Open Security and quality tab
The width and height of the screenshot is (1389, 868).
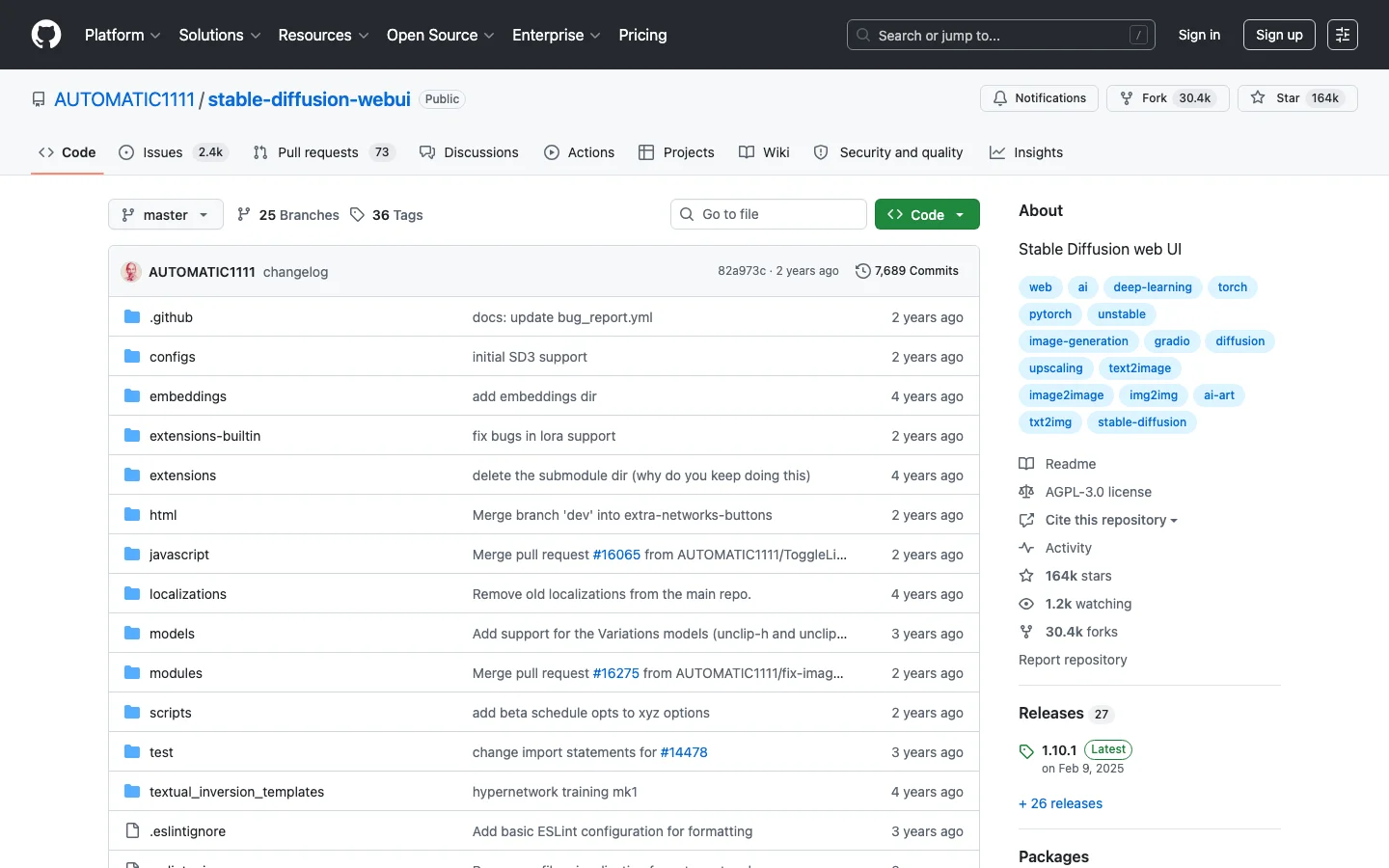click(x=888, y=152)
